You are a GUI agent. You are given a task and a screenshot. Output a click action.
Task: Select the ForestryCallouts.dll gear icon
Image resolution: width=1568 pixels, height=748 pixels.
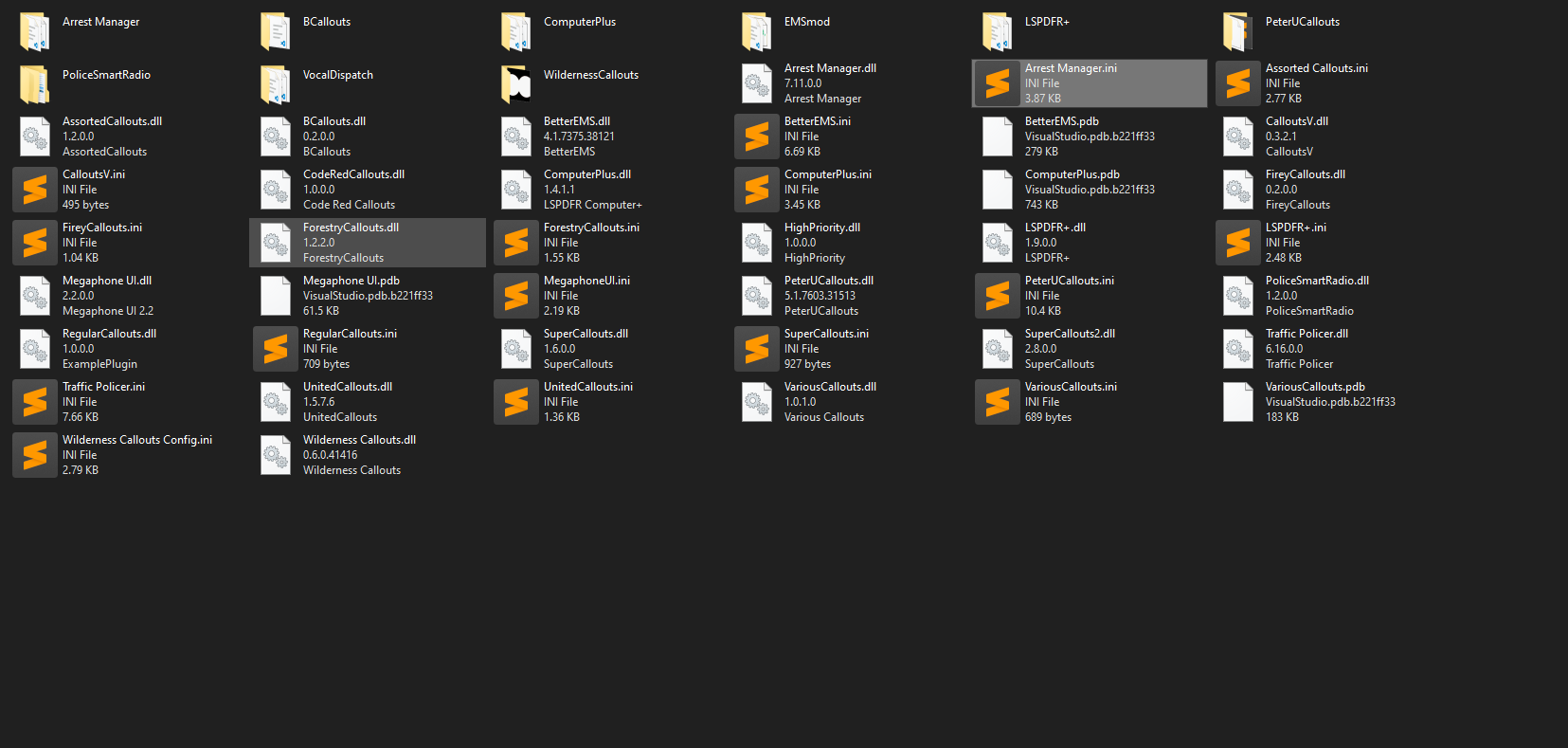(x=276, y=243)
